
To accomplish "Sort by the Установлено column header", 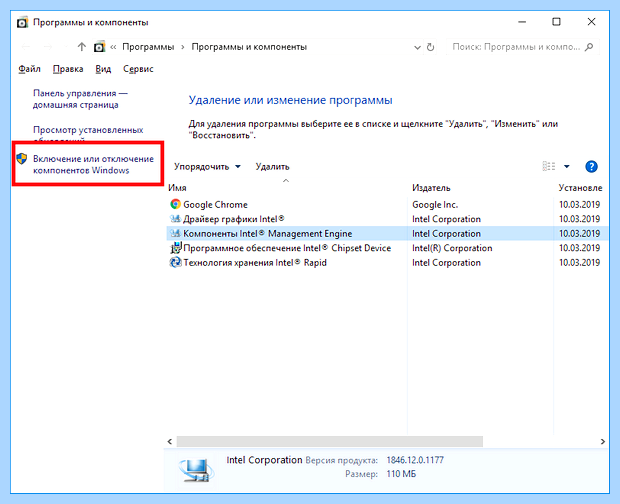I will [x=580, y=188].
